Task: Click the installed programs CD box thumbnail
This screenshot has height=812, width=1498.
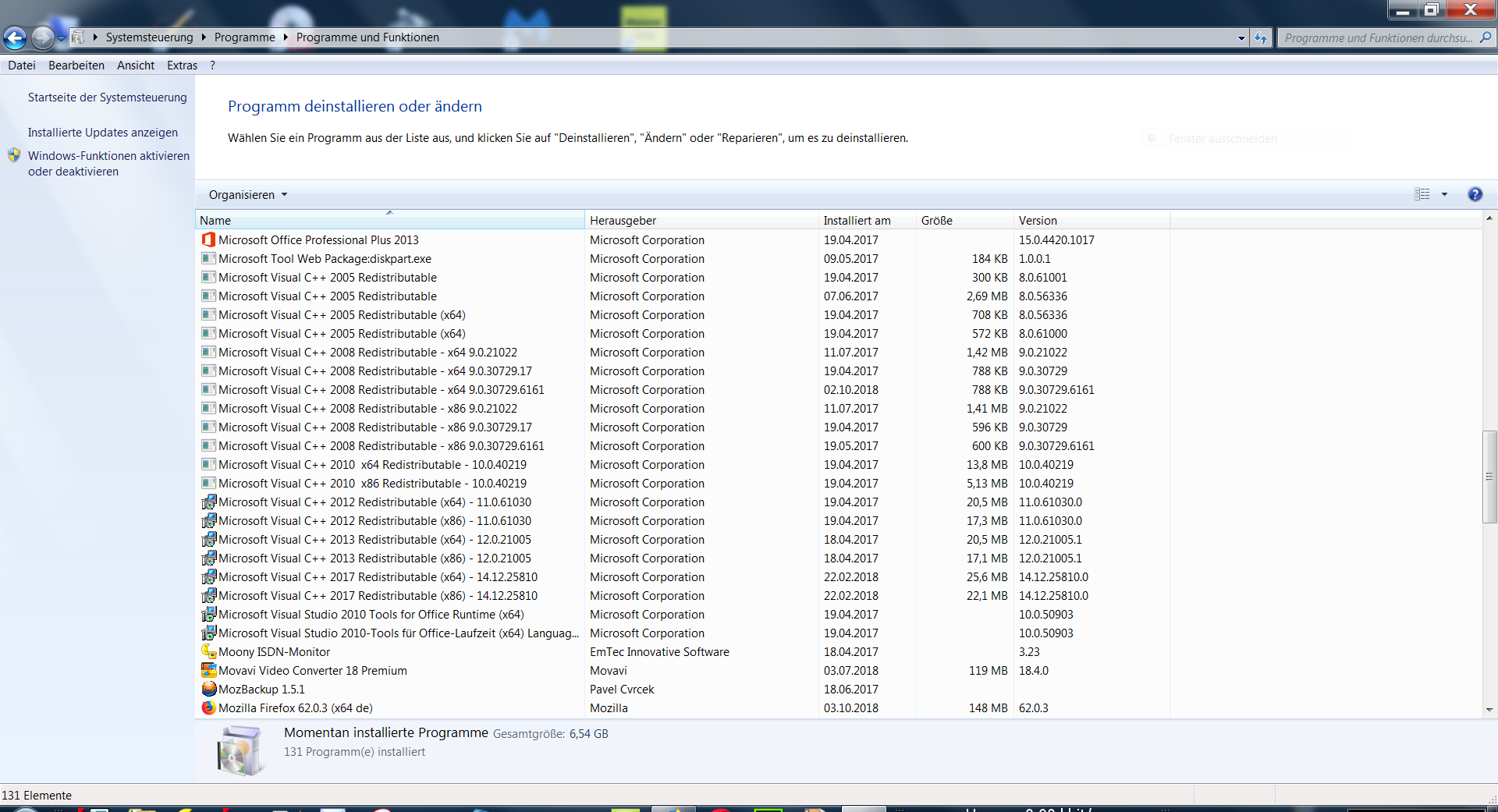Action: pos(240,750)
